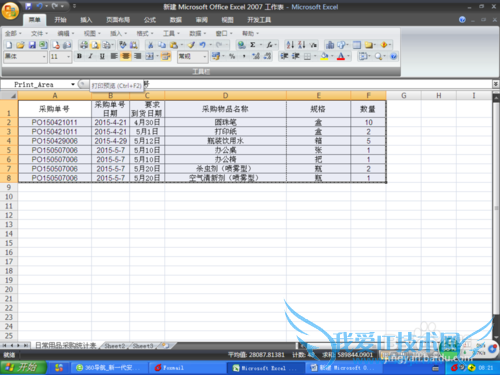
Task: Click the Decrease Indent icon
Action: [284, 56]
